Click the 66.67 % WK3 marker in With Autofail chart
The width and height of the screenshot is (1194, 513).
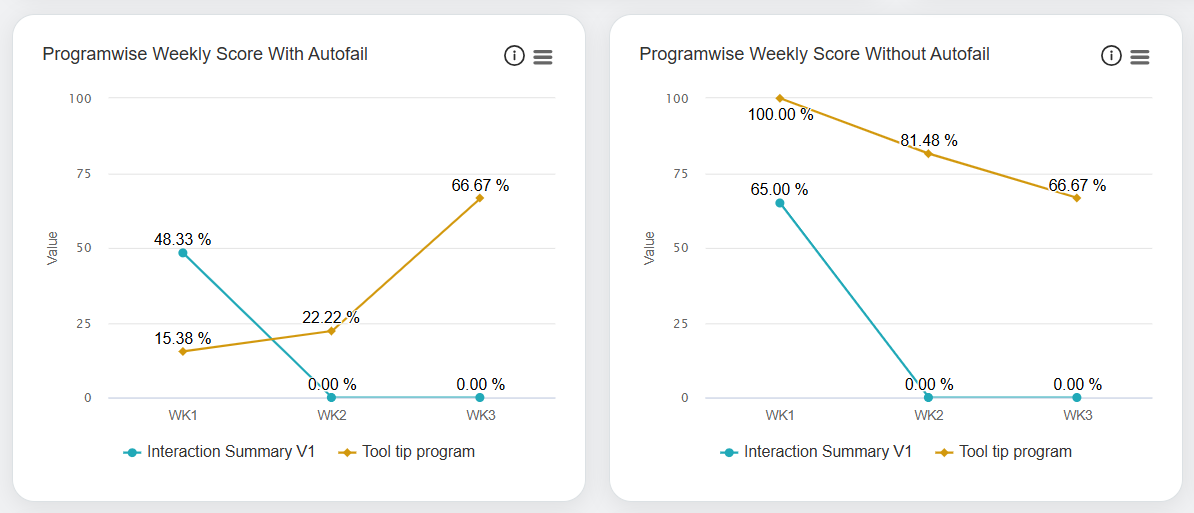[x=480, y=198]
